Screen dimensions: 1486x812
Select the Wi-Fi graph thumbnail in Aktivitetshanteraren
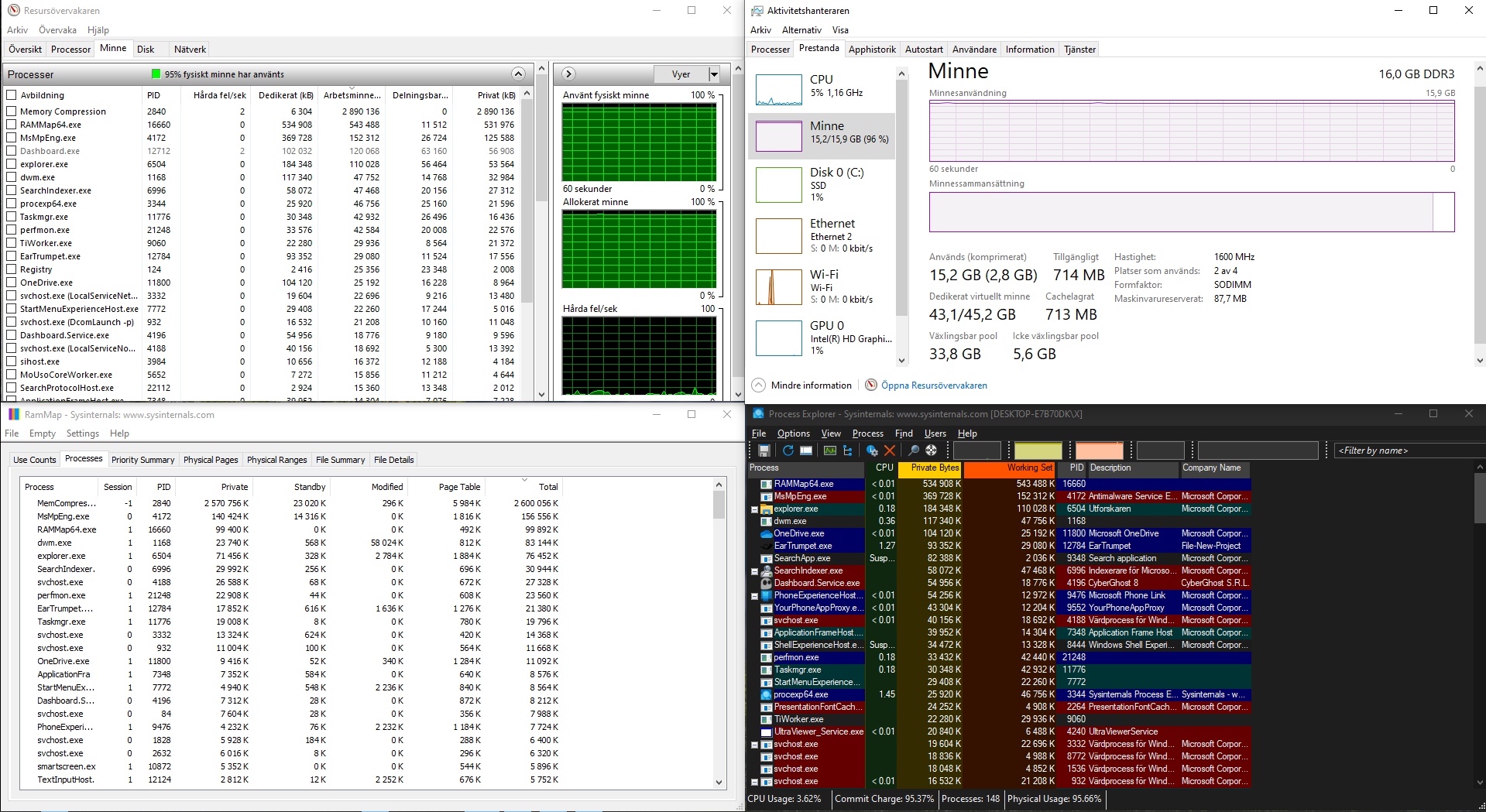(x=778, y=287)
